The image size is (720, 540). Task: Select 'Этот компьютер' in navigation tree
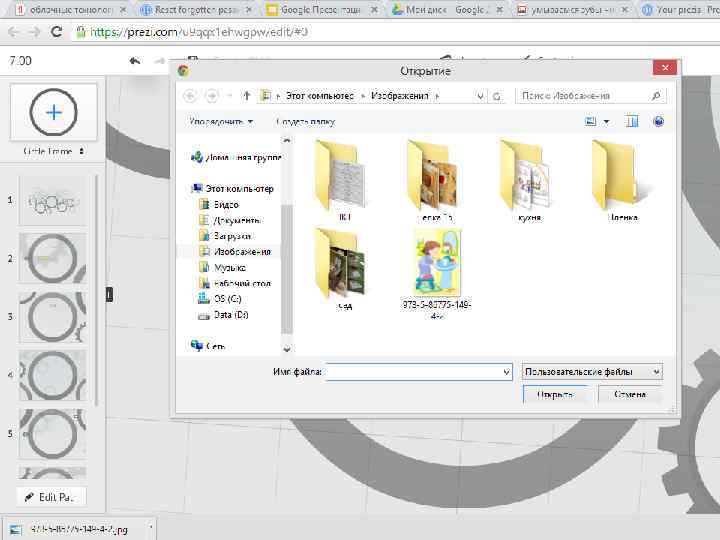[x=232, y=189]
